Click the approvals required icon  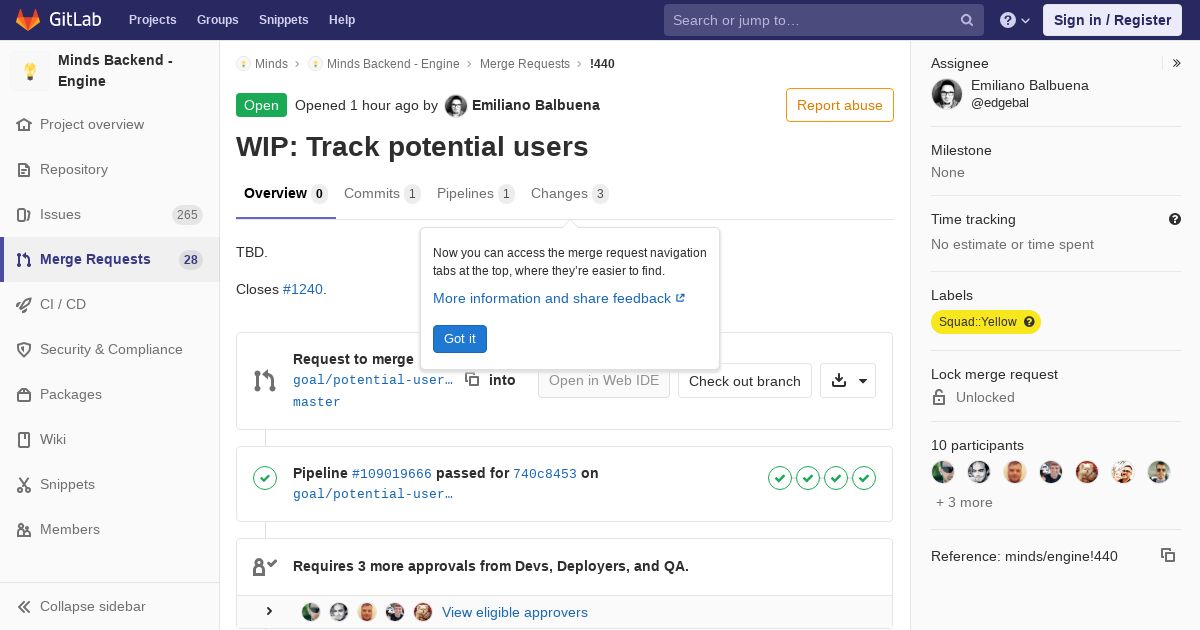point(265,567)
